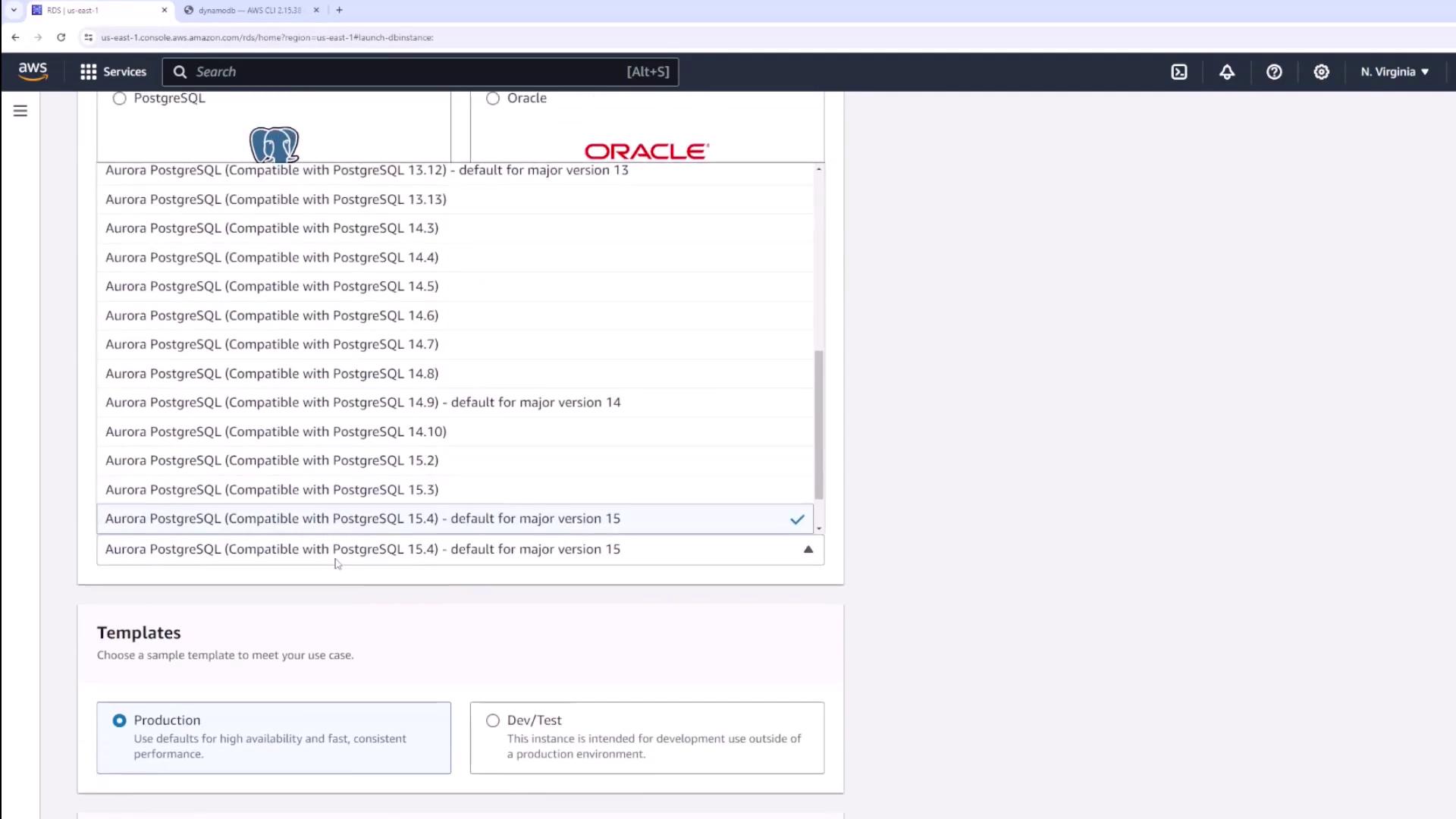Collapse the engine version dropdown arrow

[x=808, y=550]
